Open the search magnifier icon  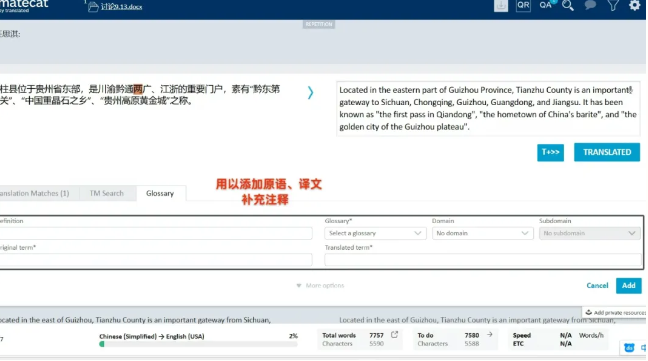coord(568,5)
